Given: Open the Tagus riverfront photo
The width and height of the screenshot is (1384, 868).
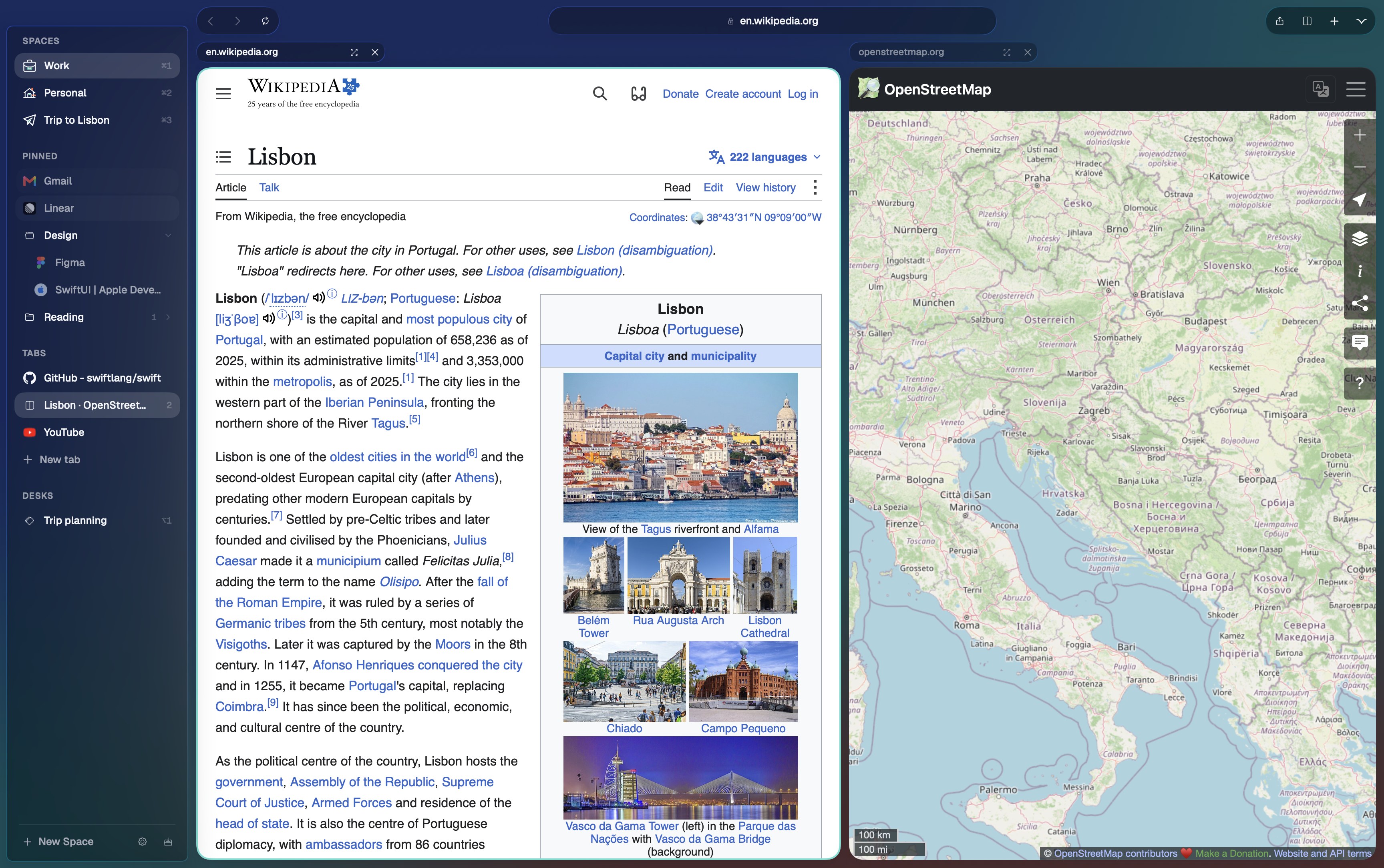Looking at the screenshot, I should coord(680,447).
